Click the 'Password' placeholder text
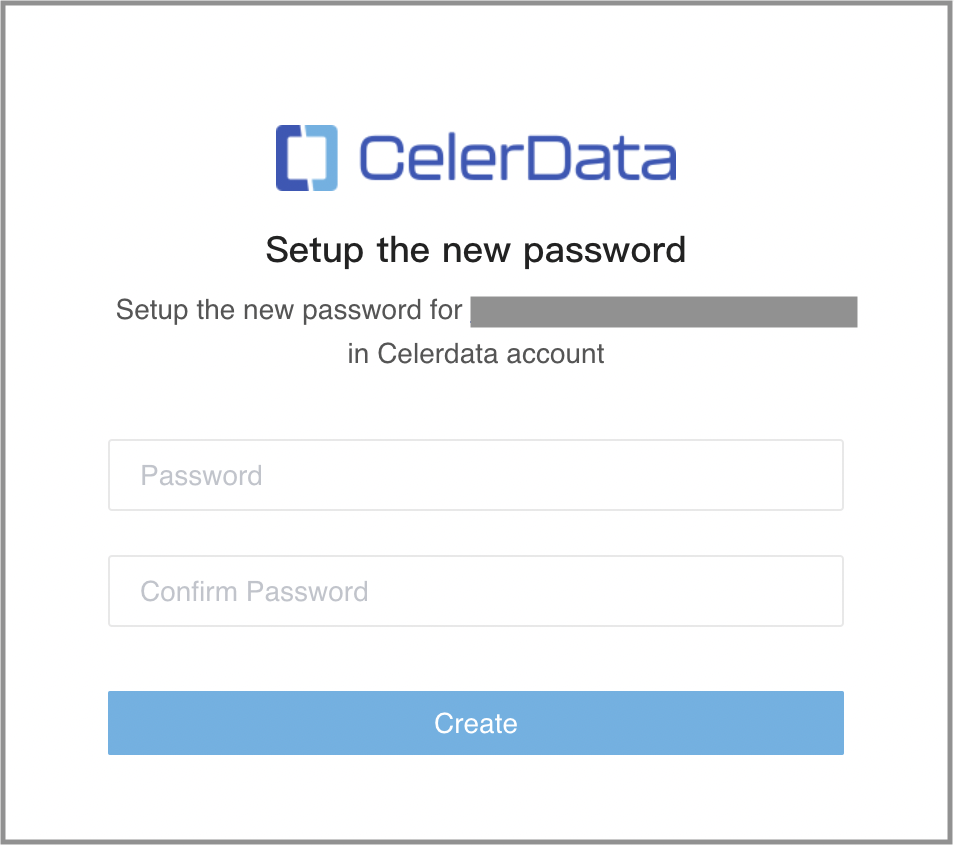Screen dimensions: 954x846 point(201,475)
